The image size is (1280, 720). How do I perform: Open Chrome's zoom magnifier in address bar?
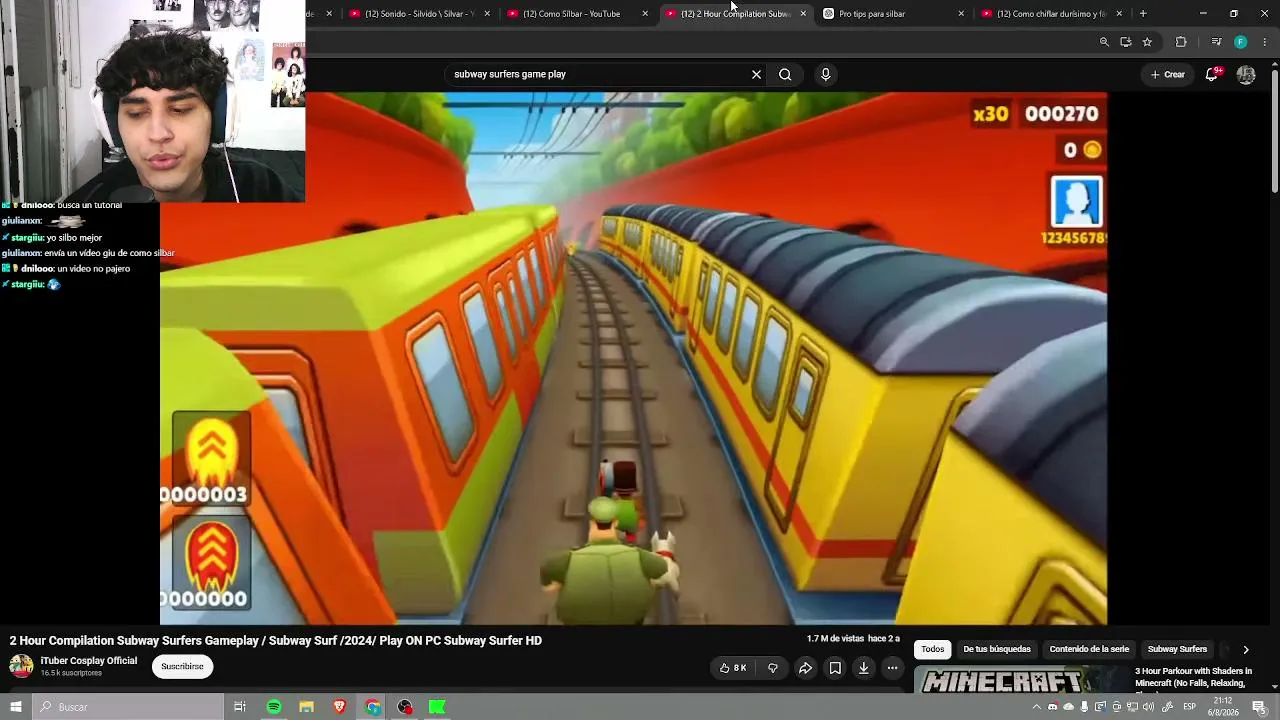pos(1104,42)
